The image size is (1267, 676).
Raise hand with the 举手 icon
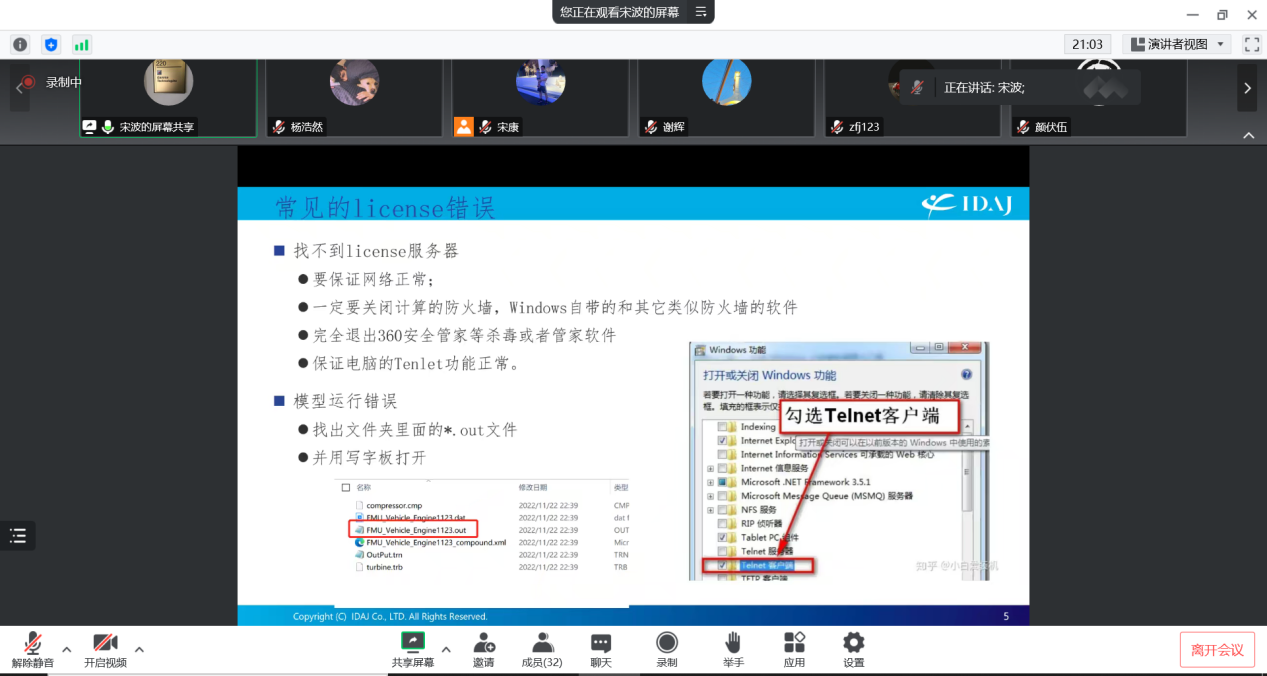click(x=733, y=649)
